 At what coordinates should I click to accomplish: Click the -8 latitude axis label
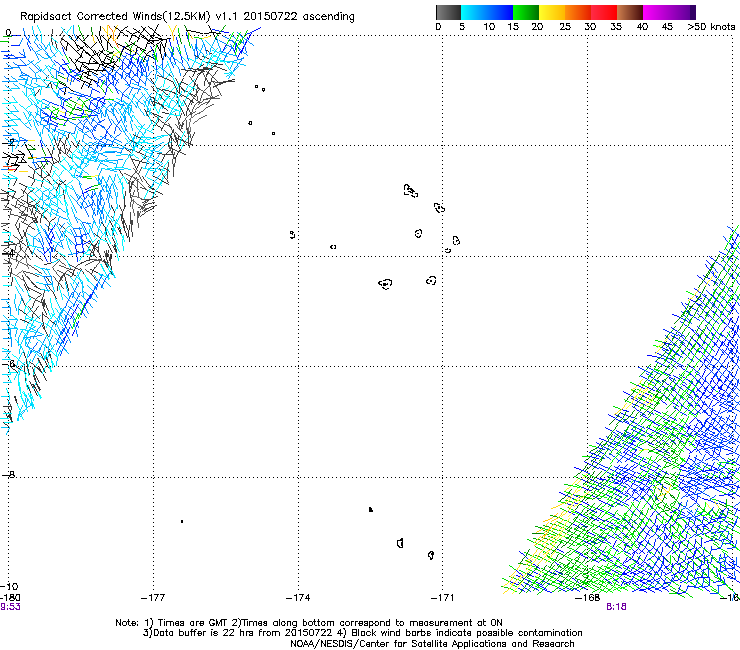pyautogui.click(x=9, y=474)
